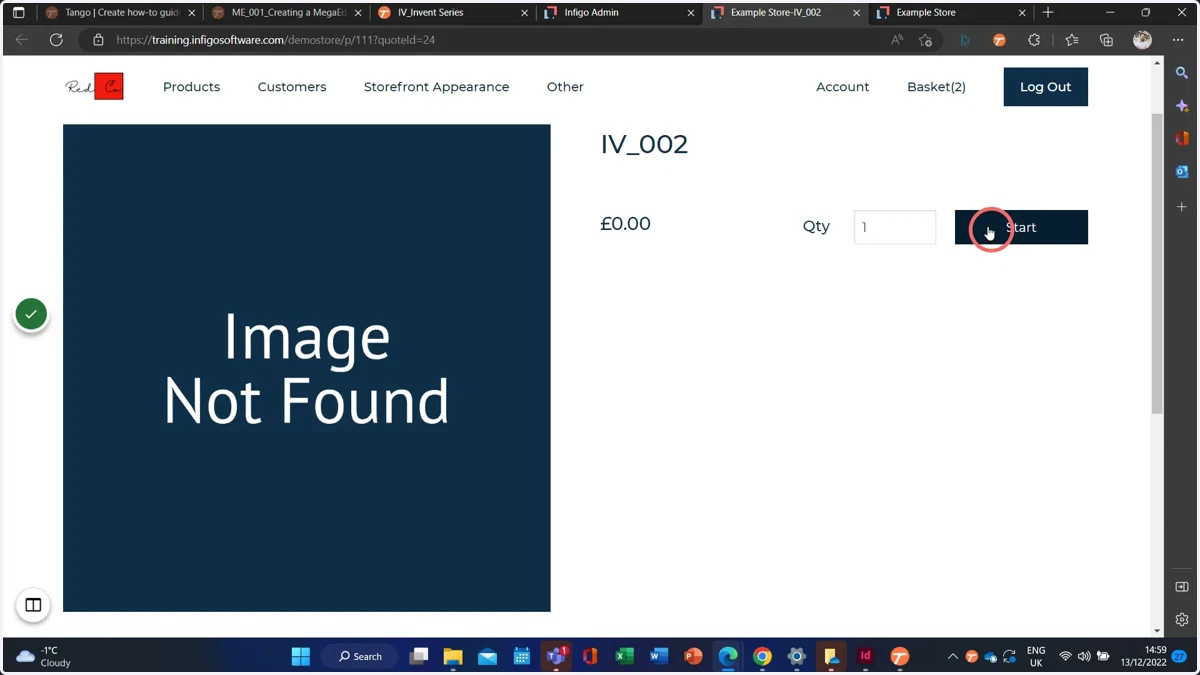Open Google Chrome from the taskbar
The width and height of the screenshot is (1200, 675).
point(762,656)
